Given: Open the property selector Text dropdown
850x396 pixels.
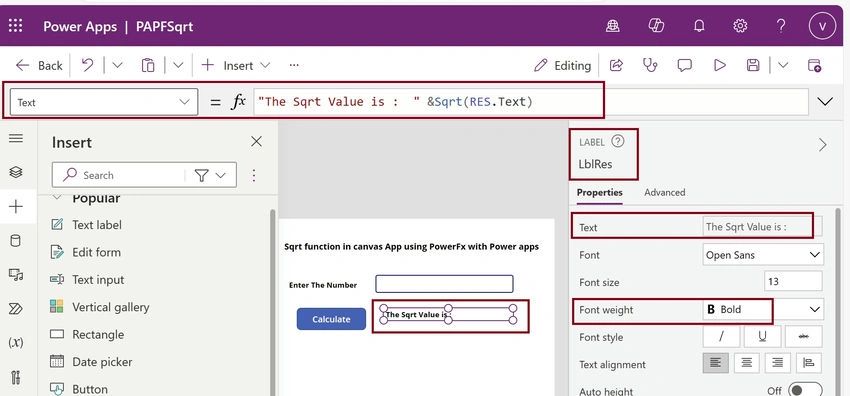Looking at the screenshot, I should click(x=104, y=102).
